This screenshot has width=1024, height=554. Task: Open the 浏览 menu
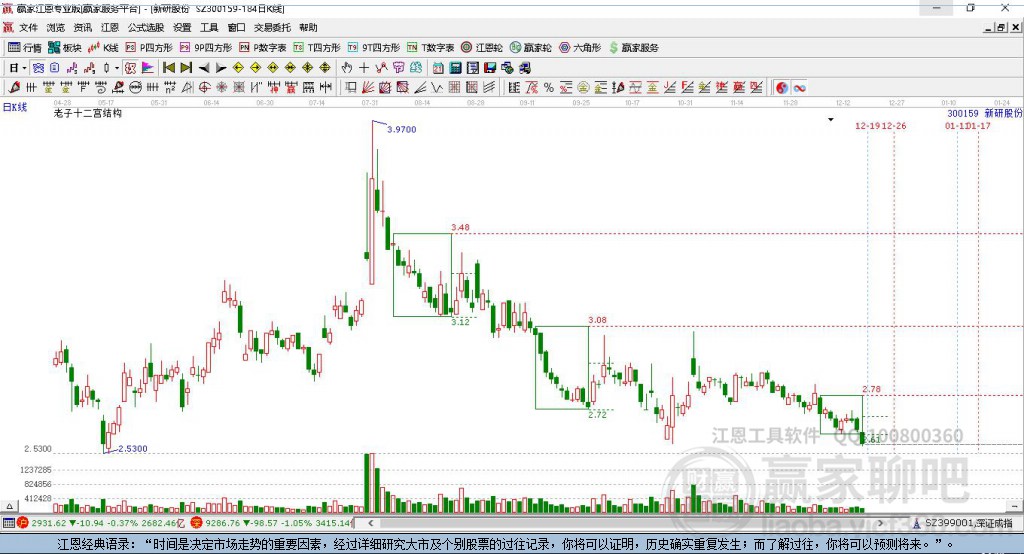click(x=56, y=27)
